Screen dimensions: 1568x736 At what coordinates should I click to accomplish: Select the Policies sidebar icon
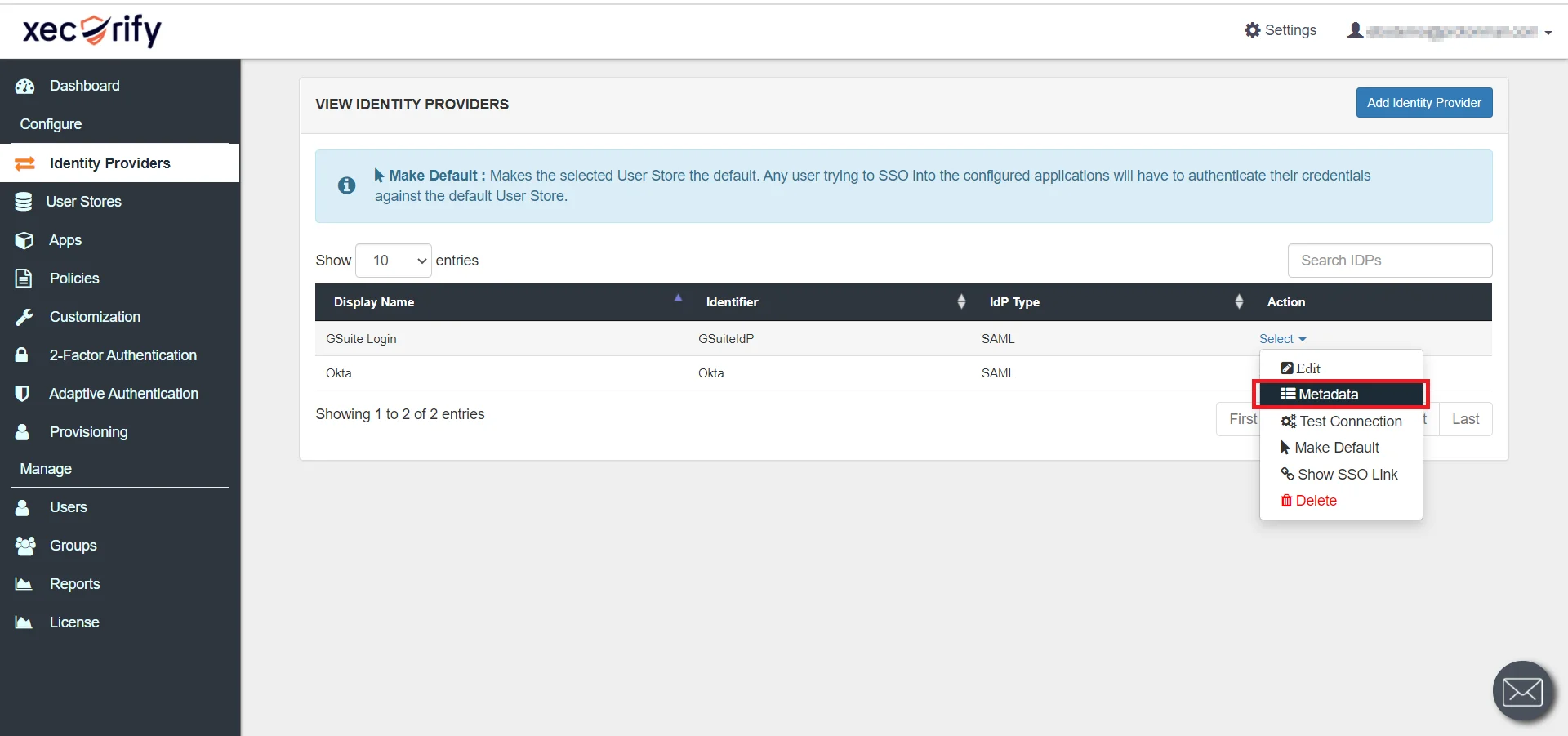coord(25,278)
